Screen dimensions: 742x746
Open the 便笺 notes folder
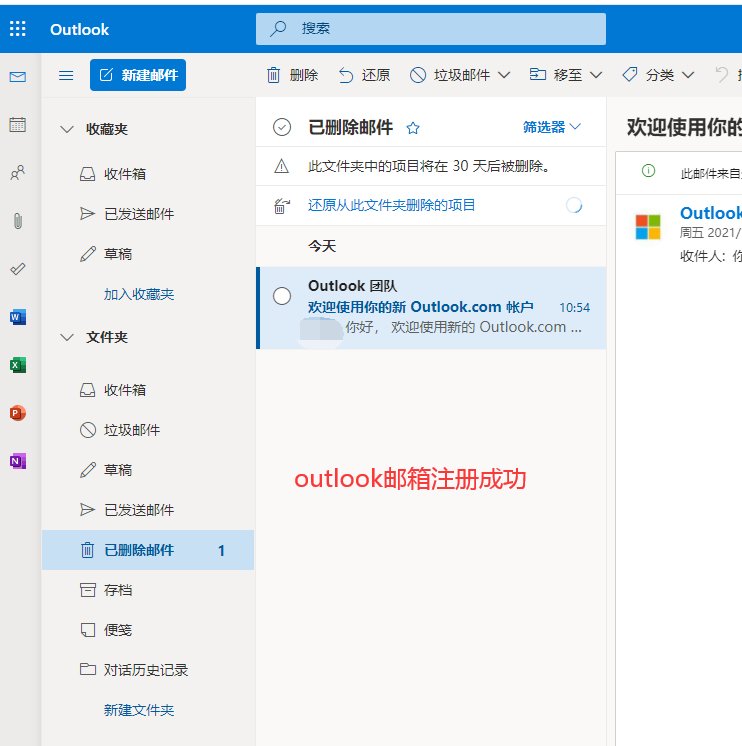tap(148, 630)
